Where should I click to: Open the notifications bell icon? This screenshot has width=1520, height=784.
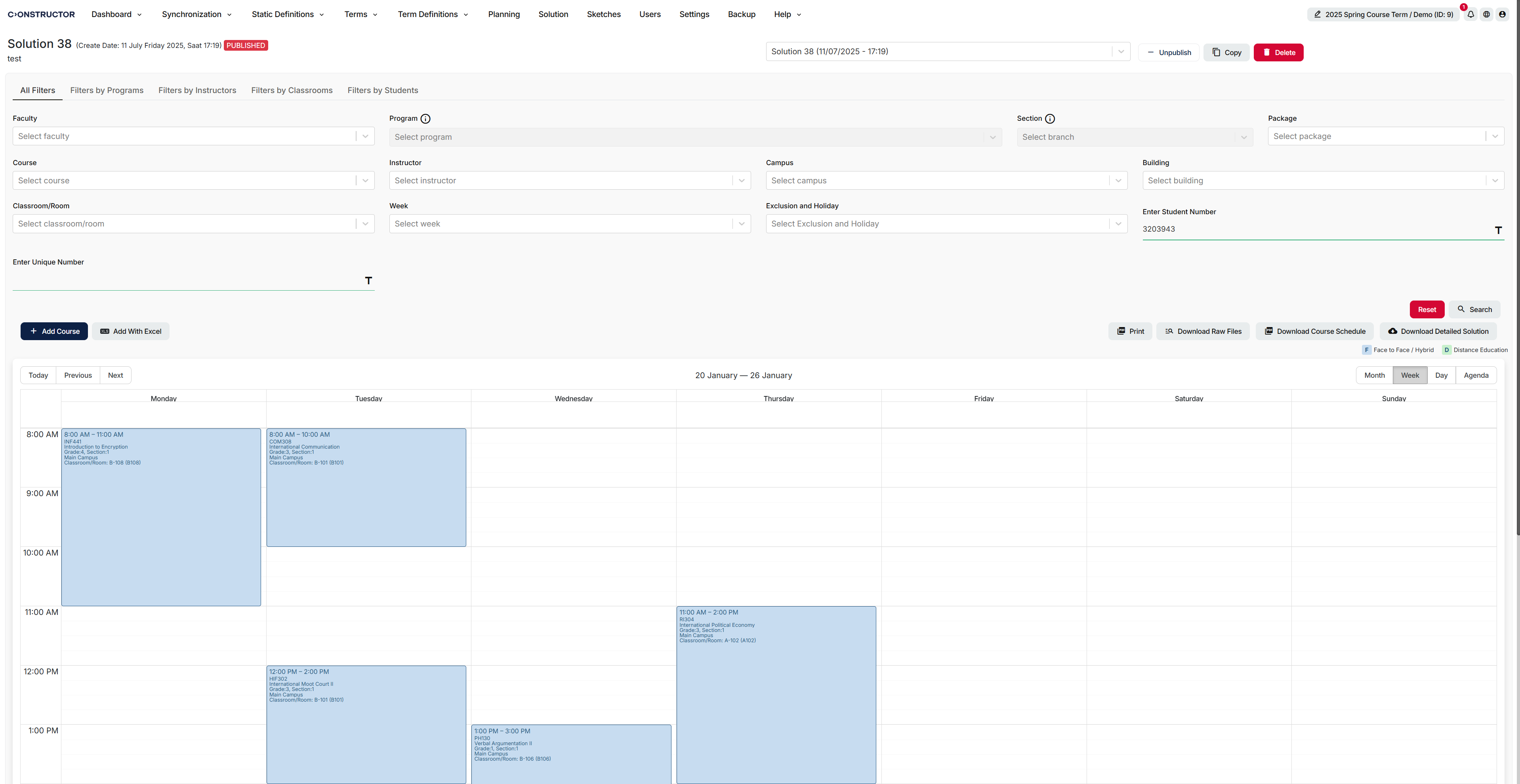click(1470, 14)
